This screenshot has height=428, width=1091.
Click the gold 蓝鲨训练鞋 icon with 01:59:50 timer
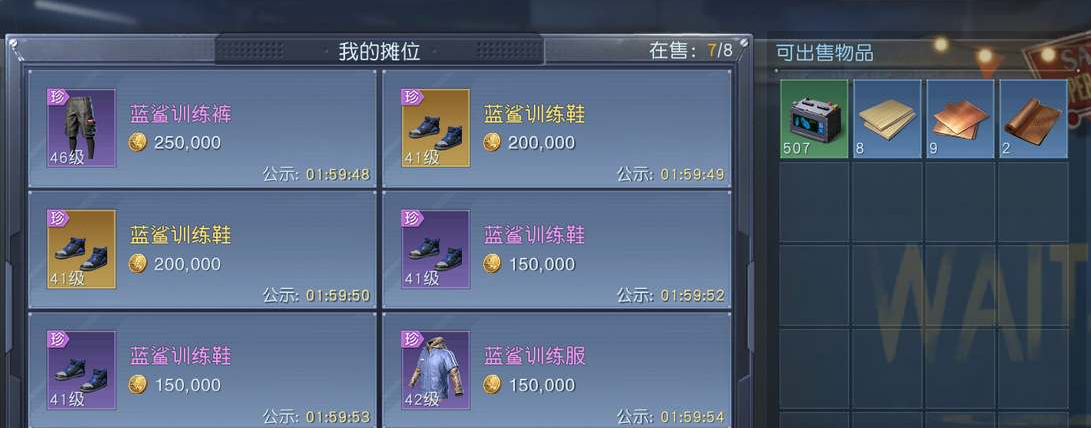click(81, 249)
